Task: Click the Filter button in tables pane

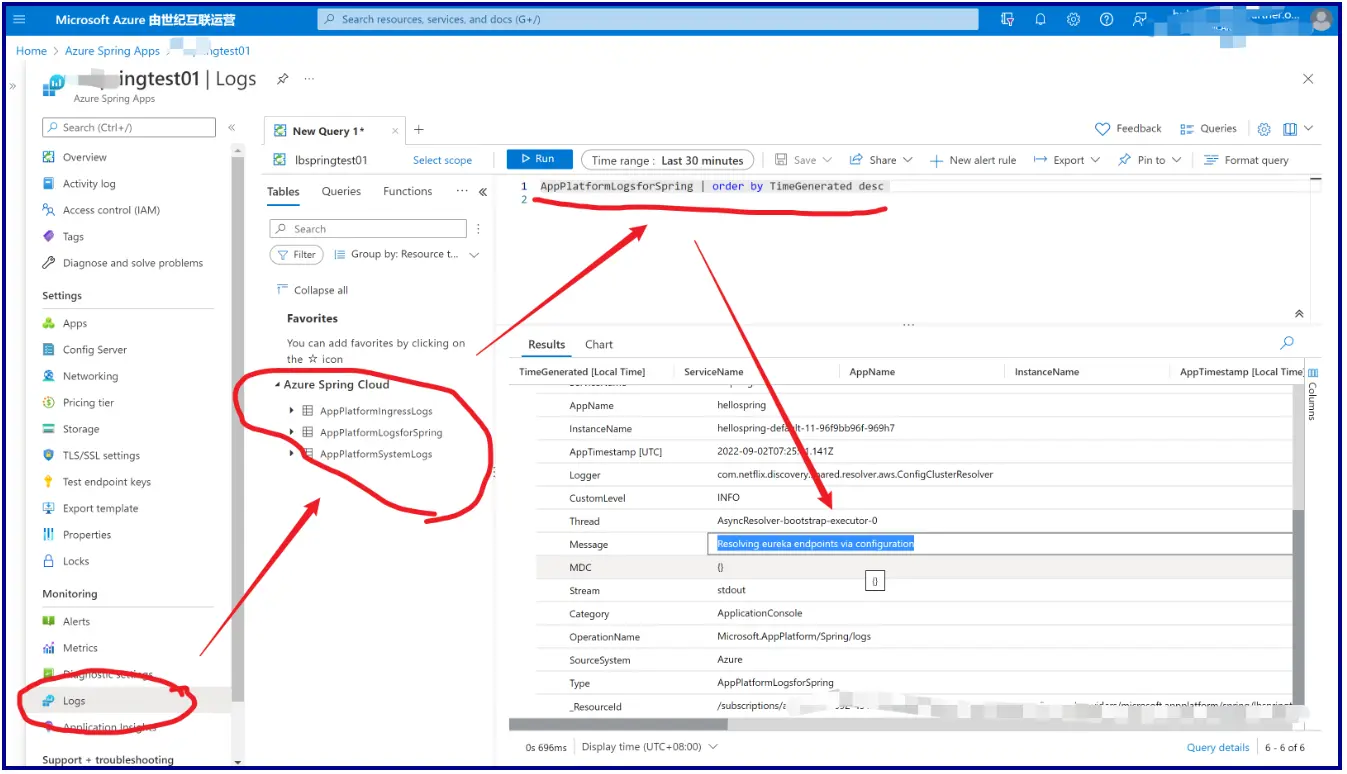Action: (296, 255)
